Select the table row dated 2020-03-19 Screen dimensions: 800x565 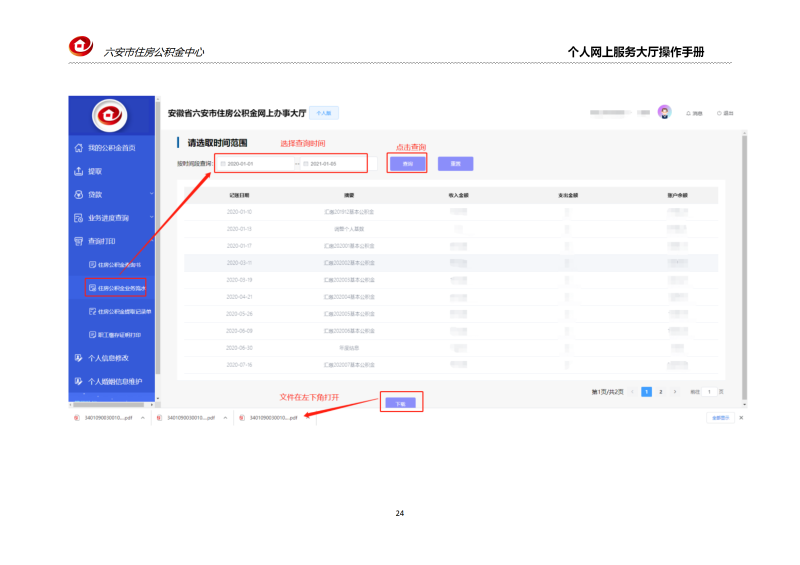[x=451, y=280]
